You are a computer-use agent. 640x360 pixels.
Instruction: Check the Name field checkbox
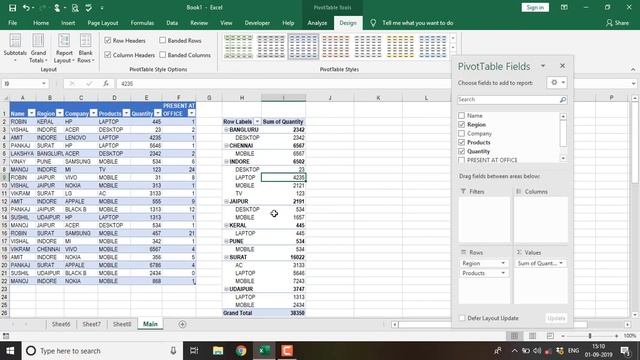(x=462, y=116)
